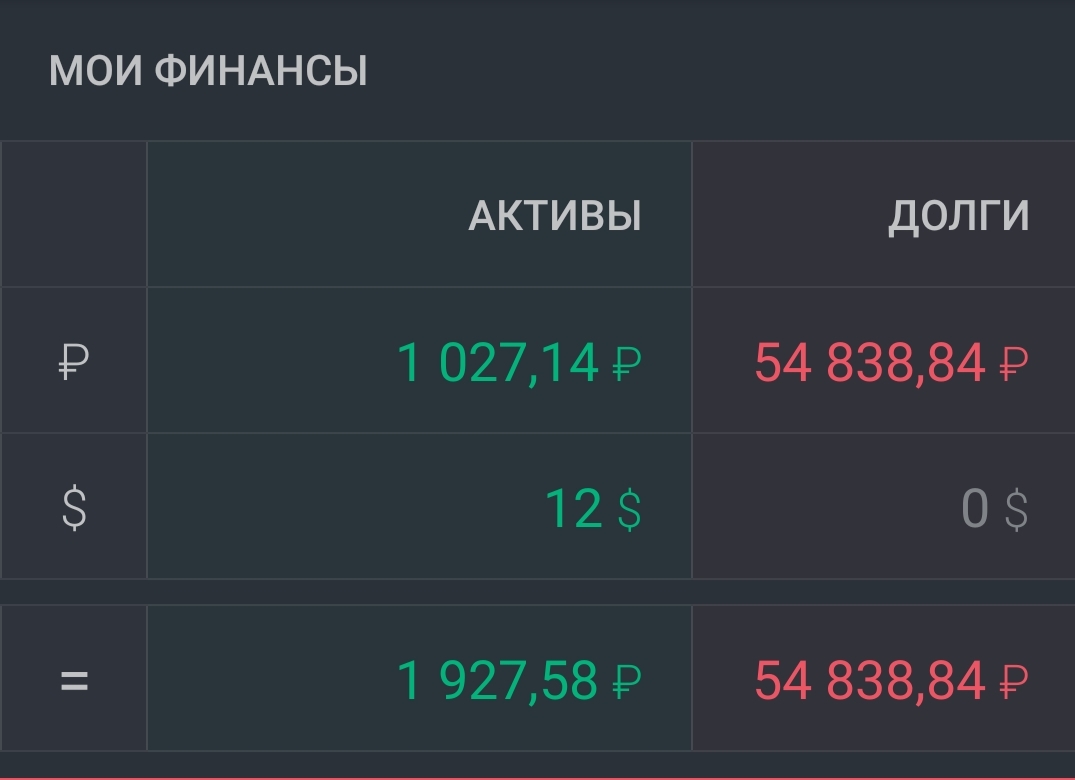The width and height of the screenshot is (1075, 780).
Task: Select the dollar currency row icon
Action: pos(74,508)
